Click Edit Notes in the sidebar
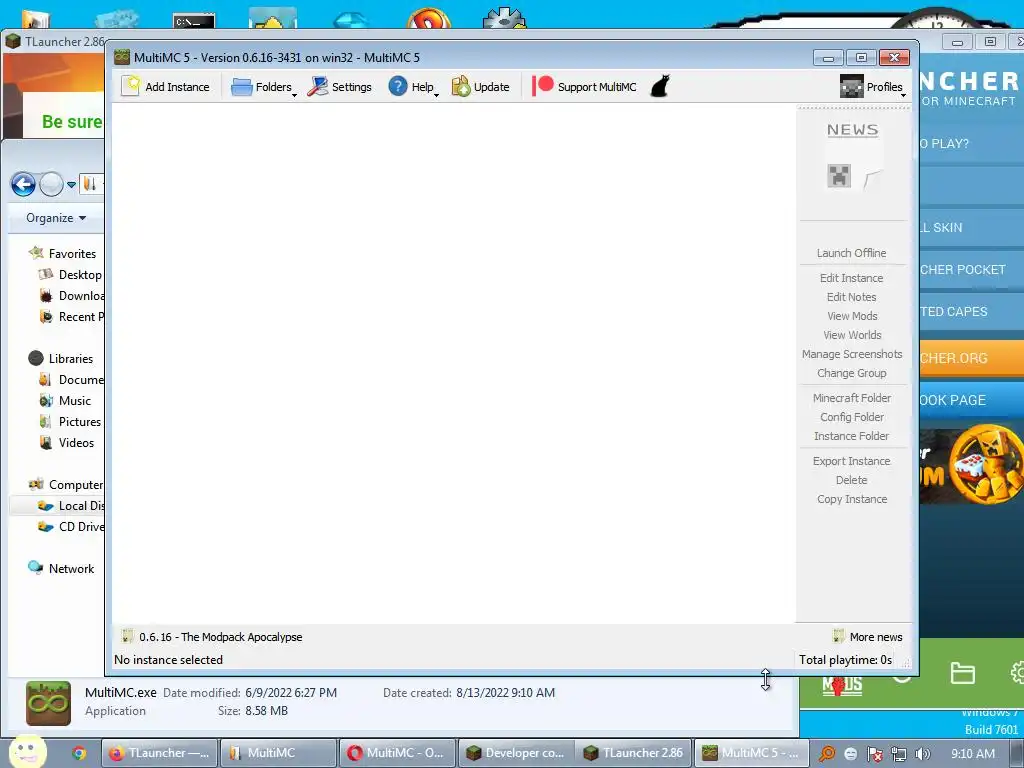 (x=851, y=296)
